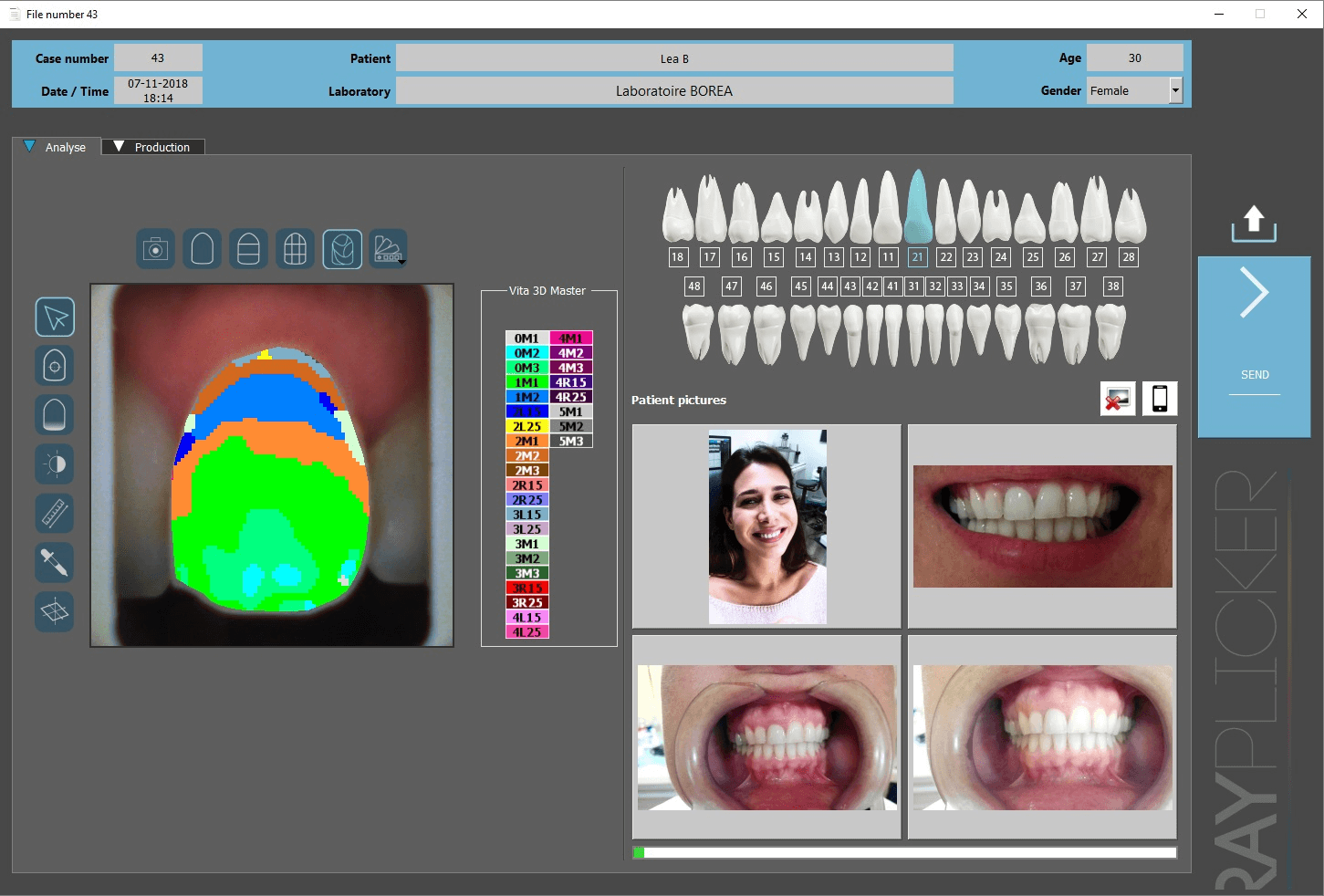Select the tooth target point tool
1324x896 pixels.
click(x=55, y=366)
